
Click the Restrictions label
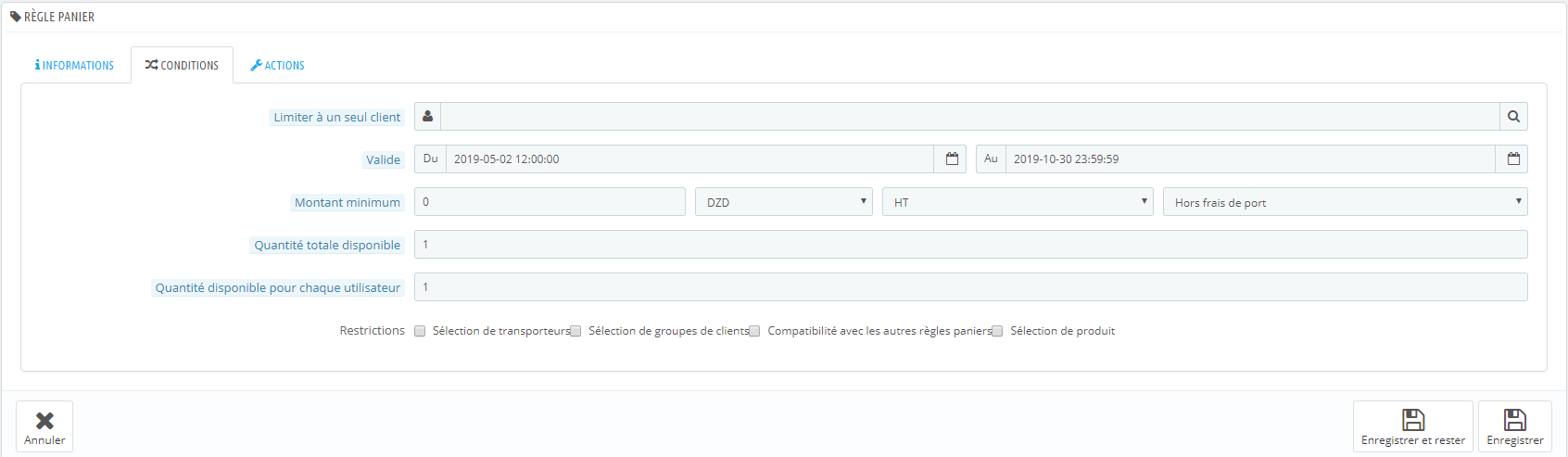(x=373, y=331)
